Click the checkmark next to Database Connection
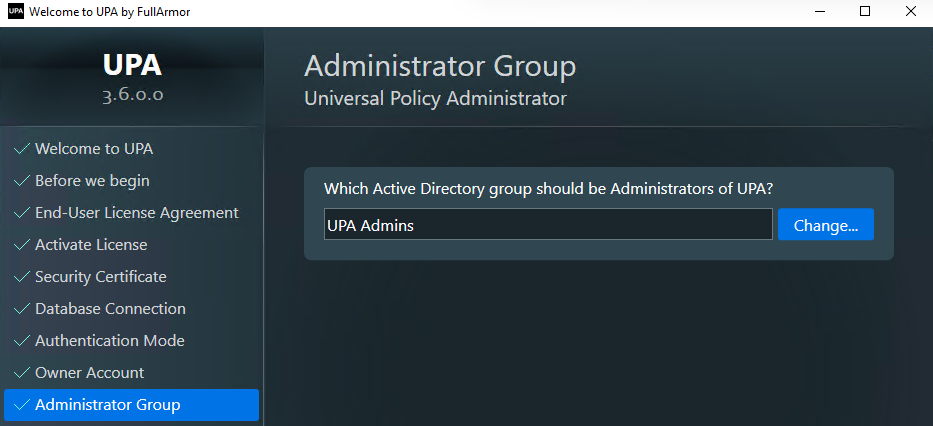Viewport: 933px width, 426px height. tap(20, 309)
